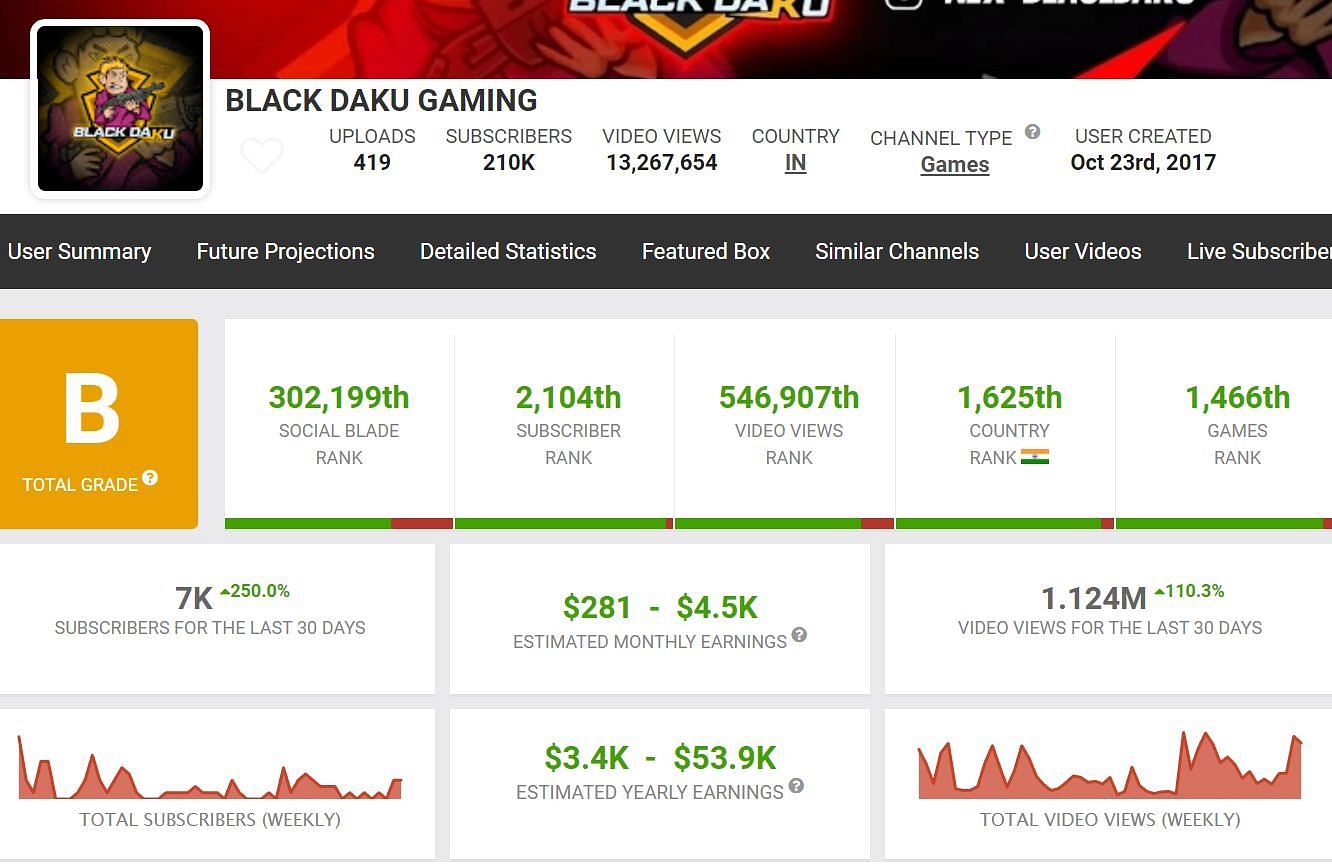Click Black Daku channel avatar

[x=120, y=108]
